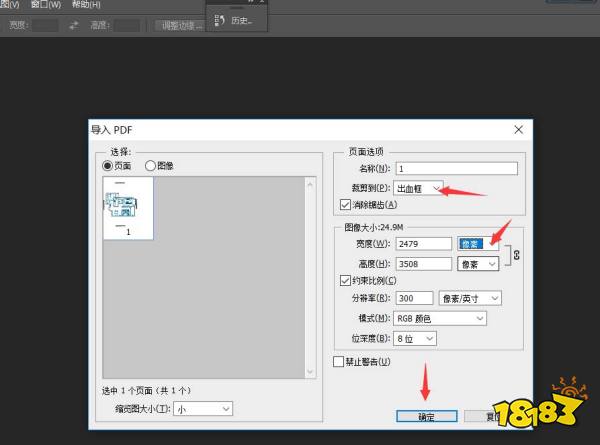The image size is (600, 445).
Task: Click the link chain icon beside dimensions
Action: click(x=516, y=254)
